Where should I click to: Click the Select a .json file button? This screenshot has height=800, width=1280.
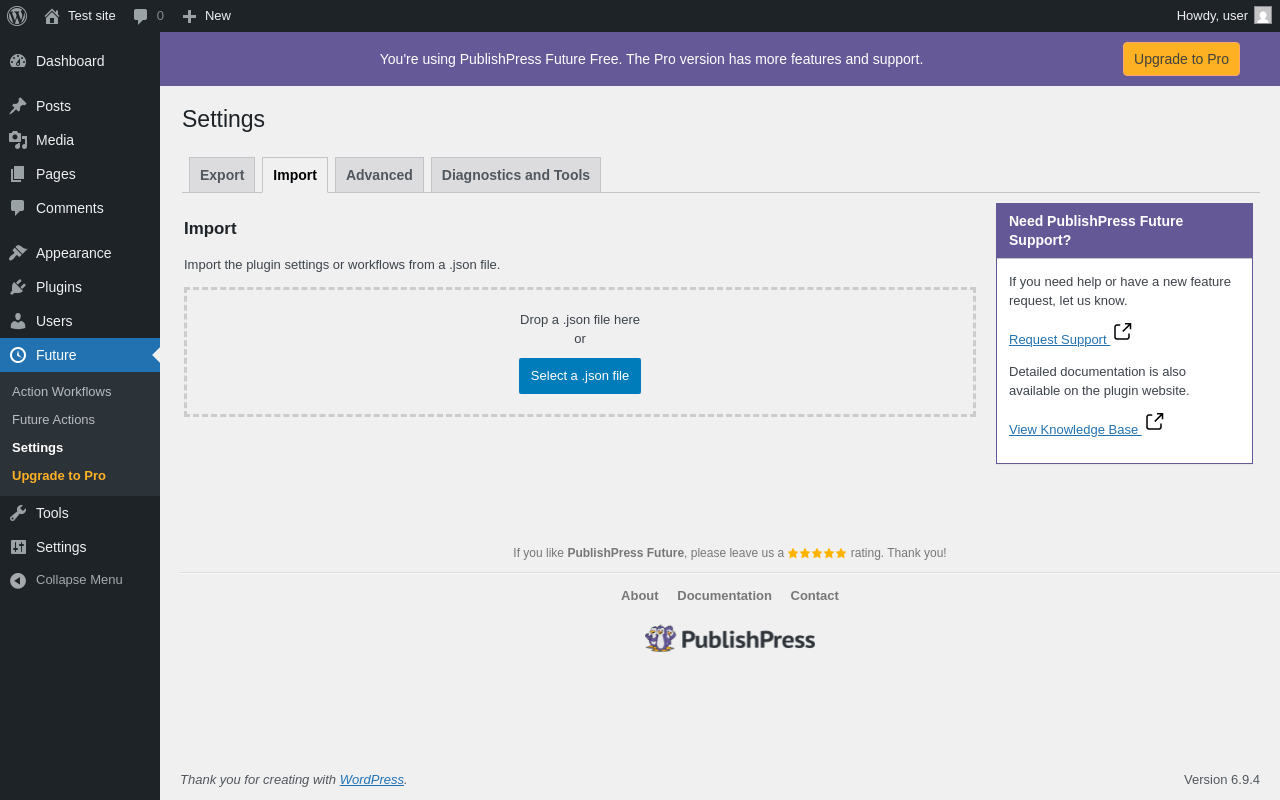[x=580, y=376]
